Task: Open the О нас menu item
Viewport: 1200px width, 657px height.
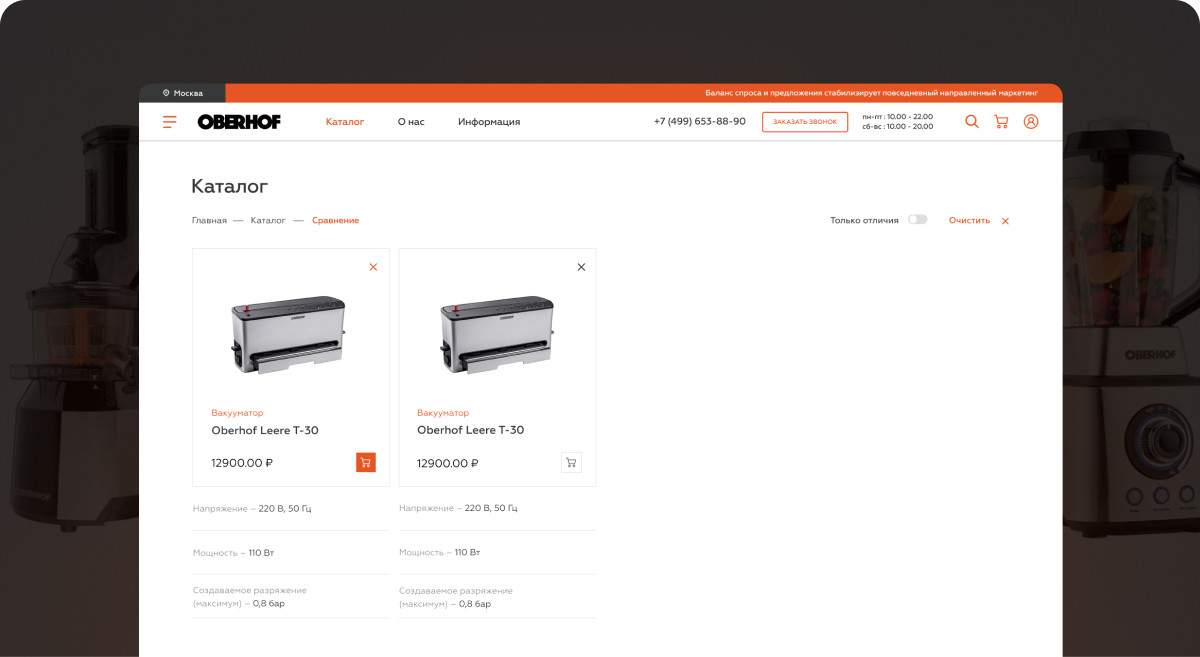Action: tap(411, 122)
